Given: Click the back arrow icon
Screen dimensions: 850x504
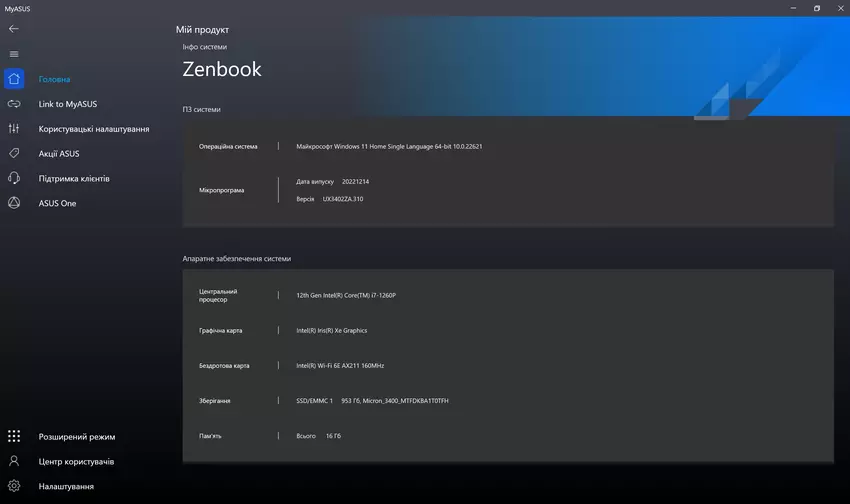Looking at the screenshot, I should coord(14,29).
